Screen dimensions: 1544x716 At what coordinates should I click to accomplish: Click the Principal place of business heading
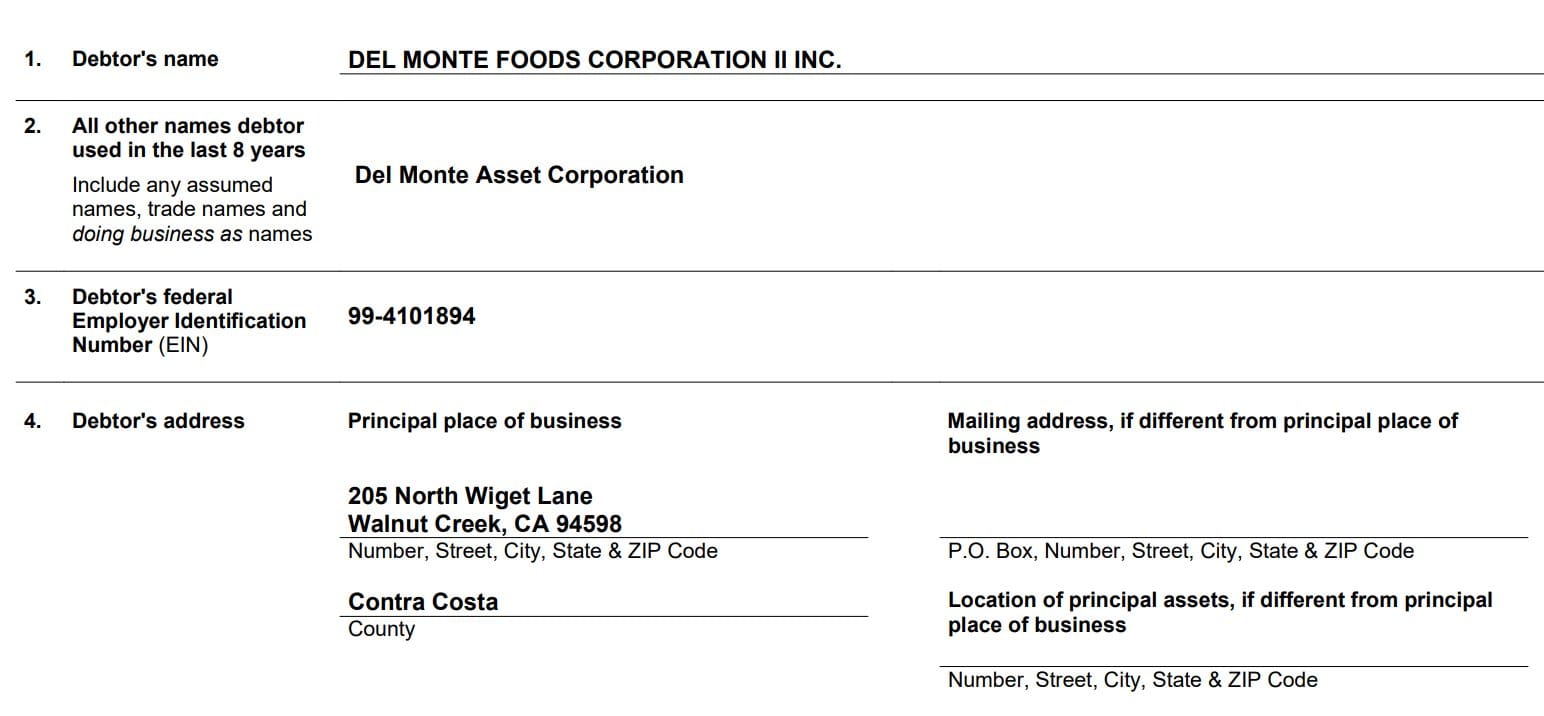click(x=485, y=421)
